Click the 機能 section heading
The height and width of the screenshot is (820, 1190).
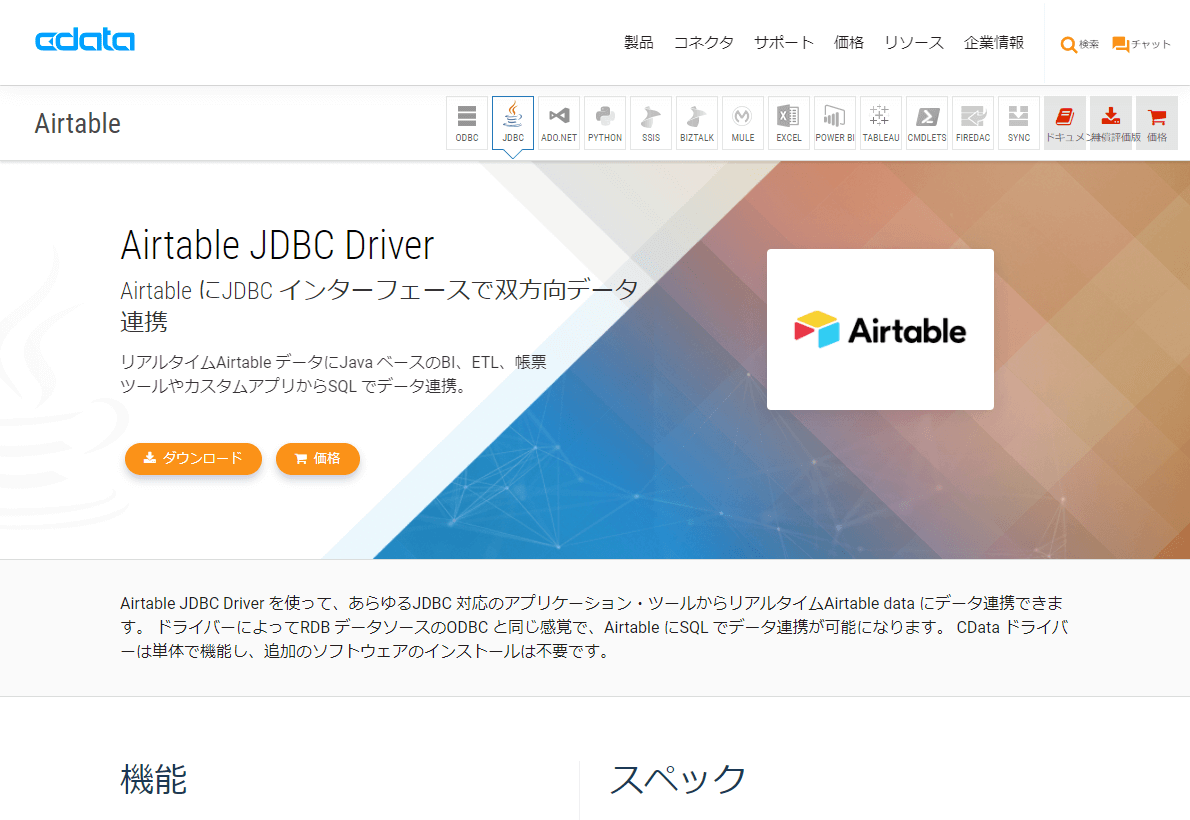pyautogui.click(x=153, y=780)
